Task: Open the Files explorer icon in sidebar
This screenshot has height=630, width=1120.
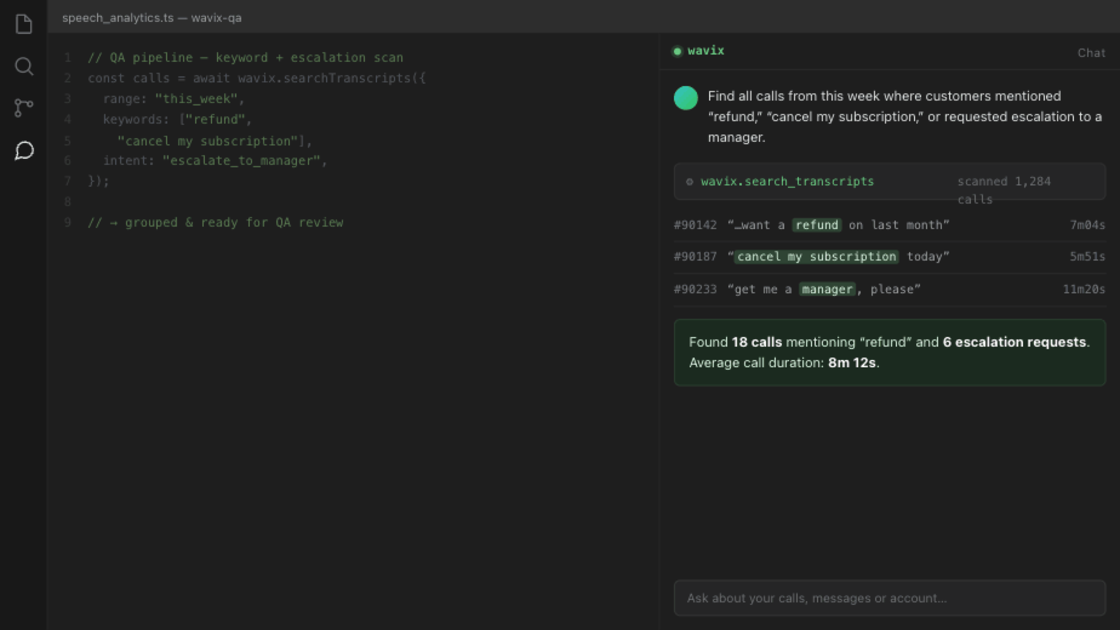Action: (x=24, y=24)
